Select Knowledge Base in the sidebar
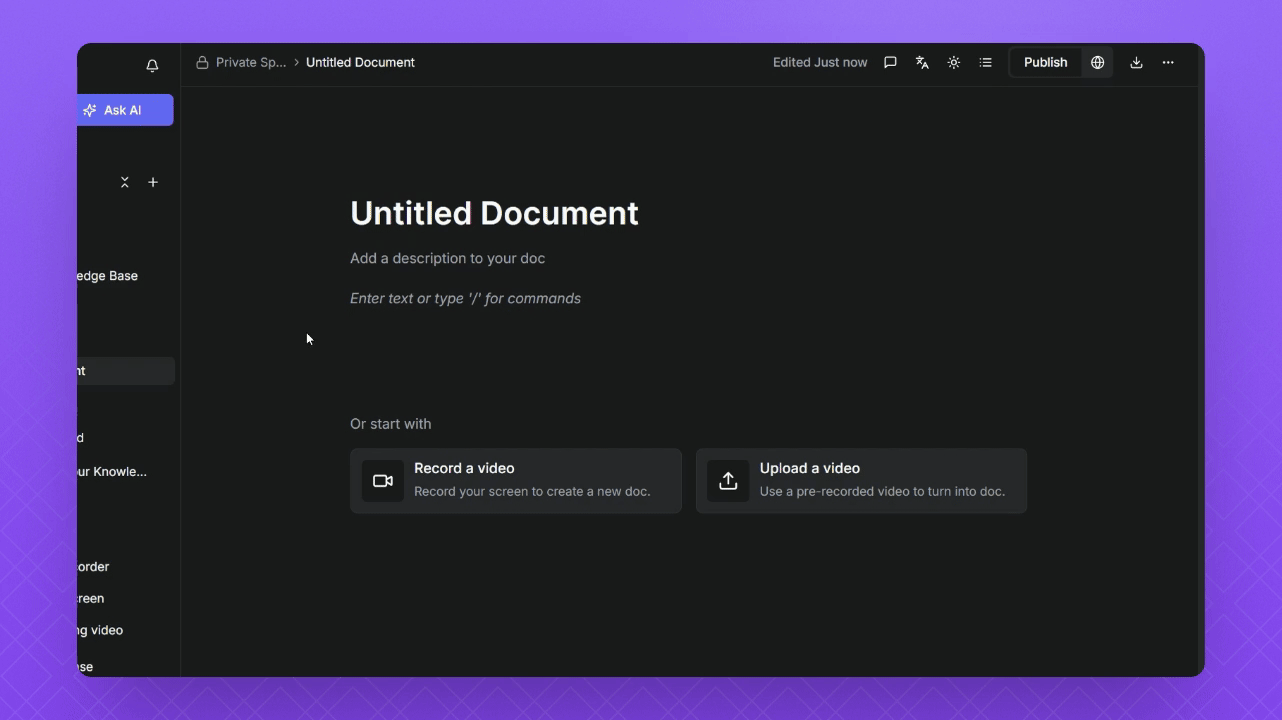 pyautogui.click(x=108, y=276)
